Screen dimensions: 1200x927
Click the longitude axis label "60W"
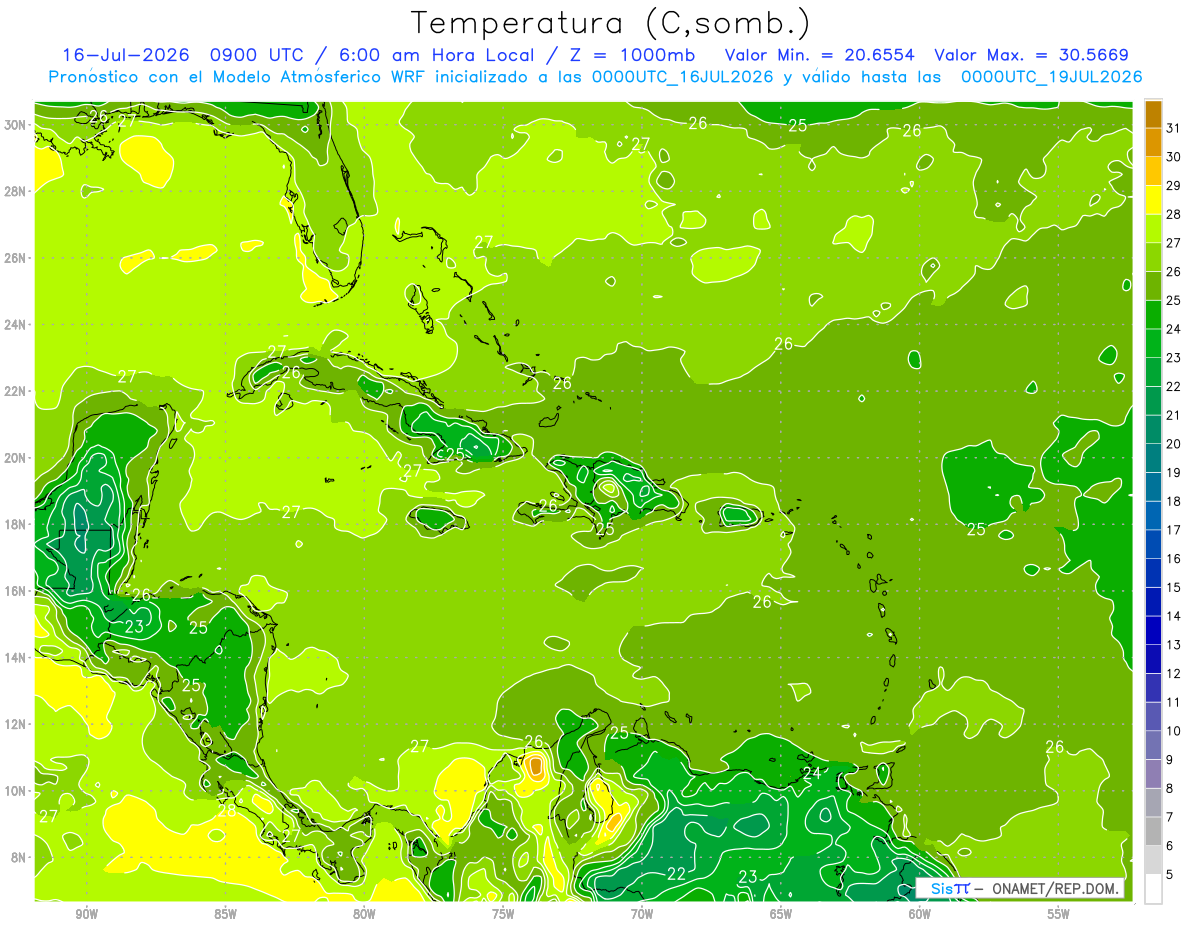click(x=920, y=914)
